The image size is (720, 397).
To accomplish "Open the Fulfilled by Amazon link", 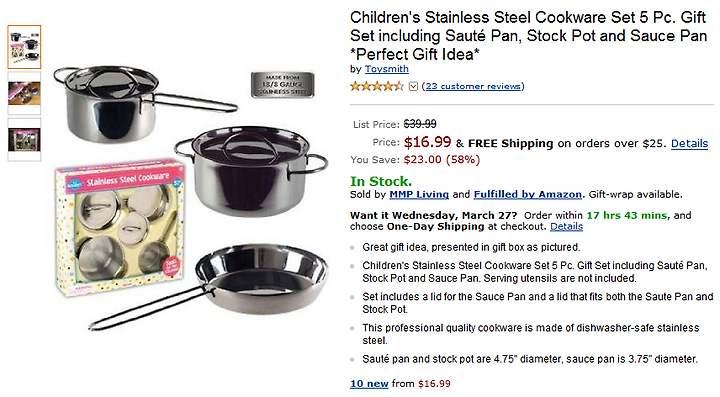I will point(528,195).
